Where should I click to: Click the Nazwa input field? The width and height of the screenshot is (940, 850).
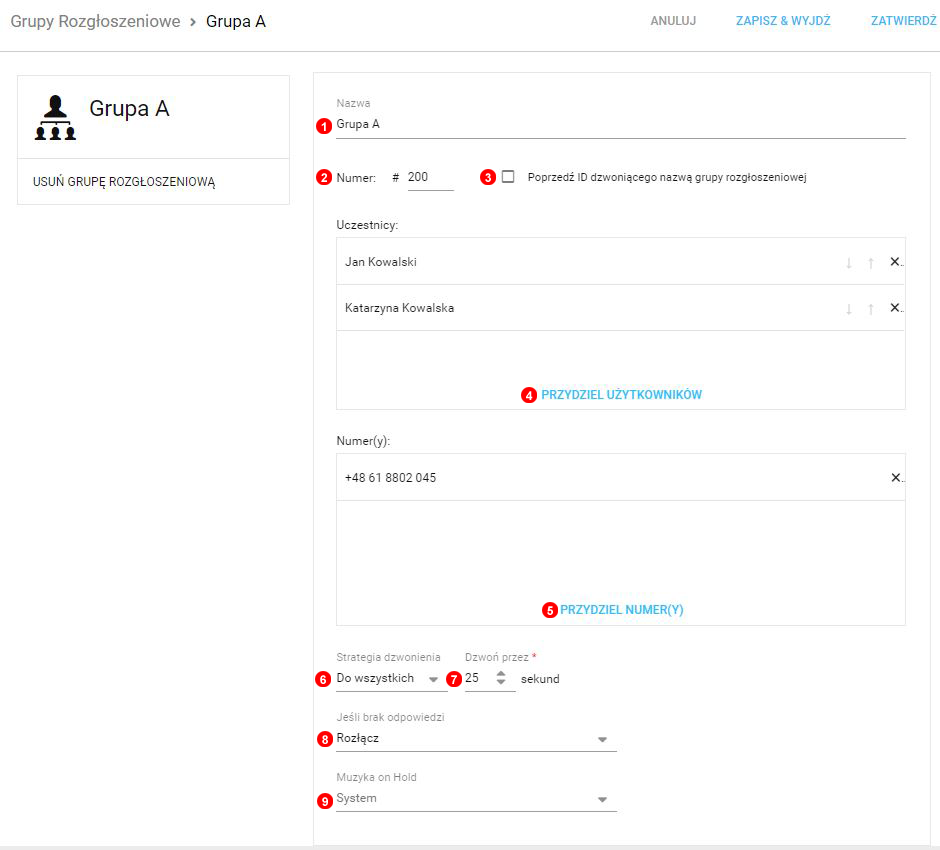(x=620, y=125)
